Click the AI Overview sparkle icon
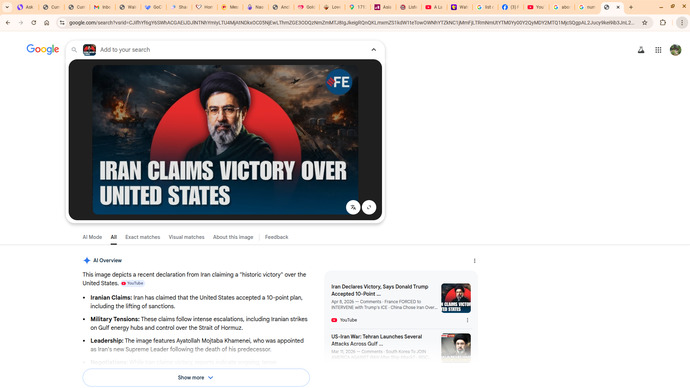 point(87,260)
